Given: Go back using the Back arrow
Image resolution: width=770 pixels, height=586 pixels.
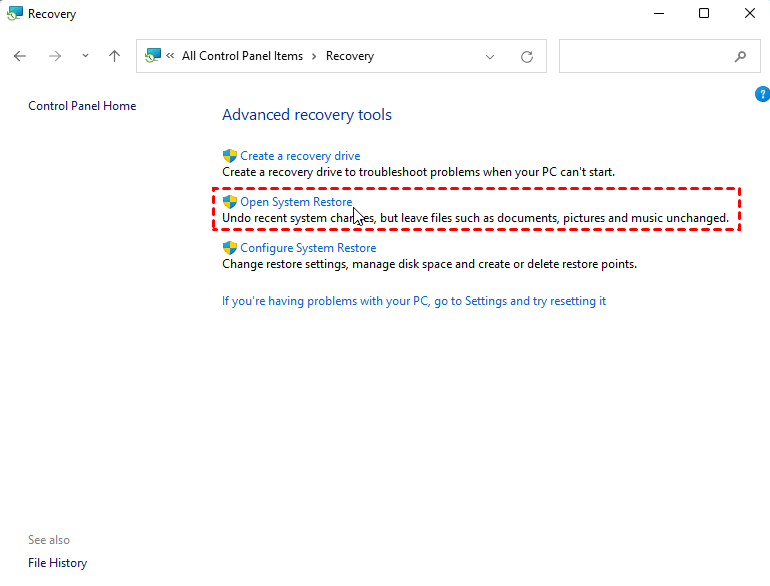Looking at the screenshot, I should (20, 57).
